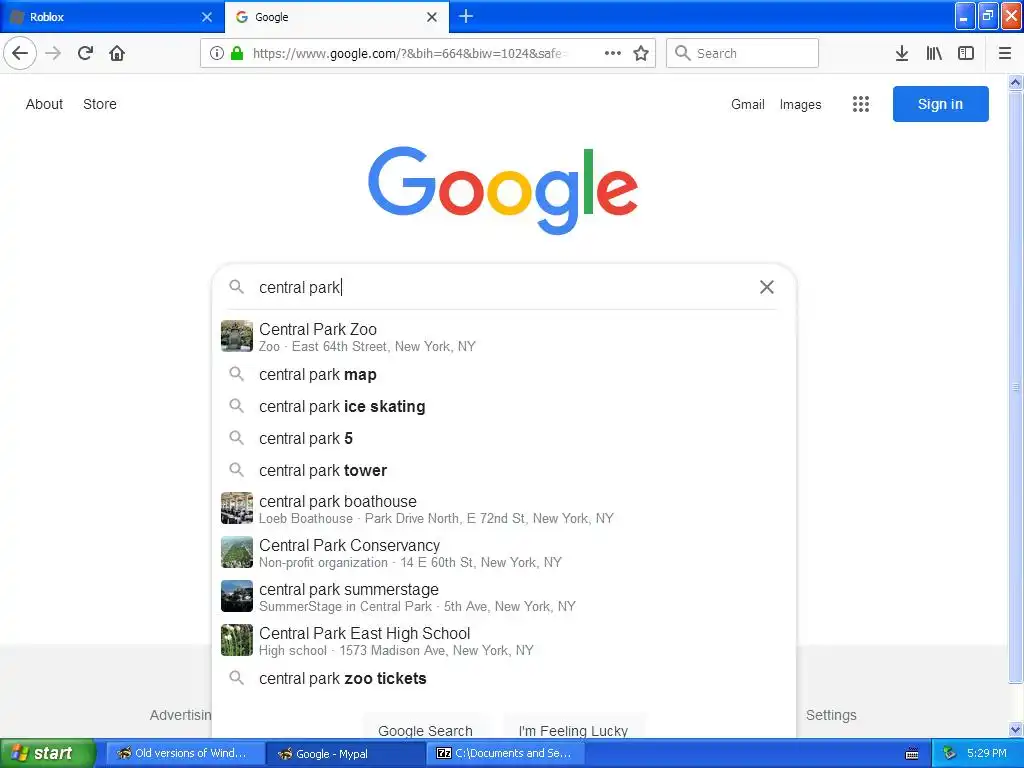Click the system tray network icon
1024x768 pixels.
(x=949, y=753)
